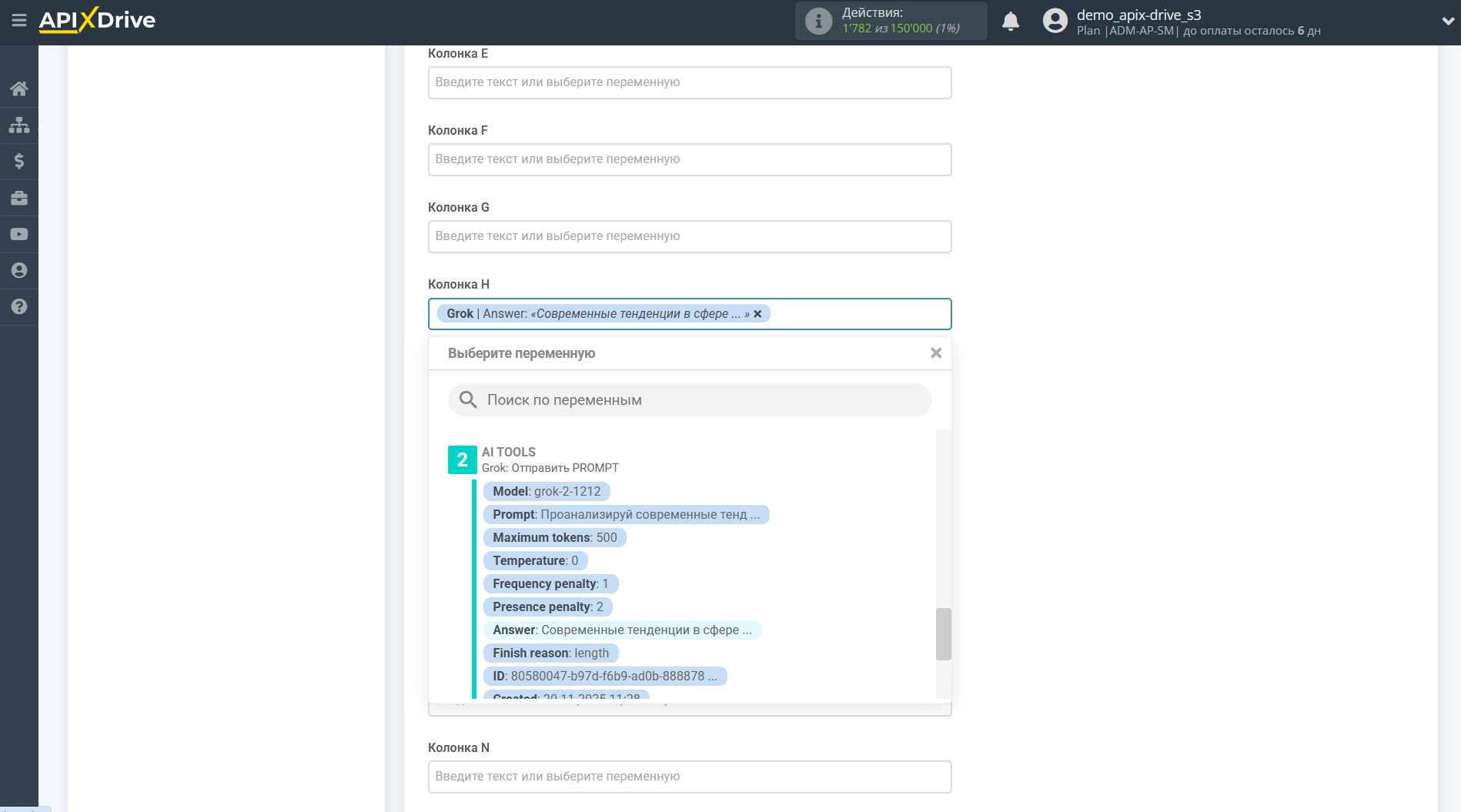Screen dimensions: 1461x812
Task: Open the hamburger menu in the header
Action: pyautogui.click(x=18, y=21)
